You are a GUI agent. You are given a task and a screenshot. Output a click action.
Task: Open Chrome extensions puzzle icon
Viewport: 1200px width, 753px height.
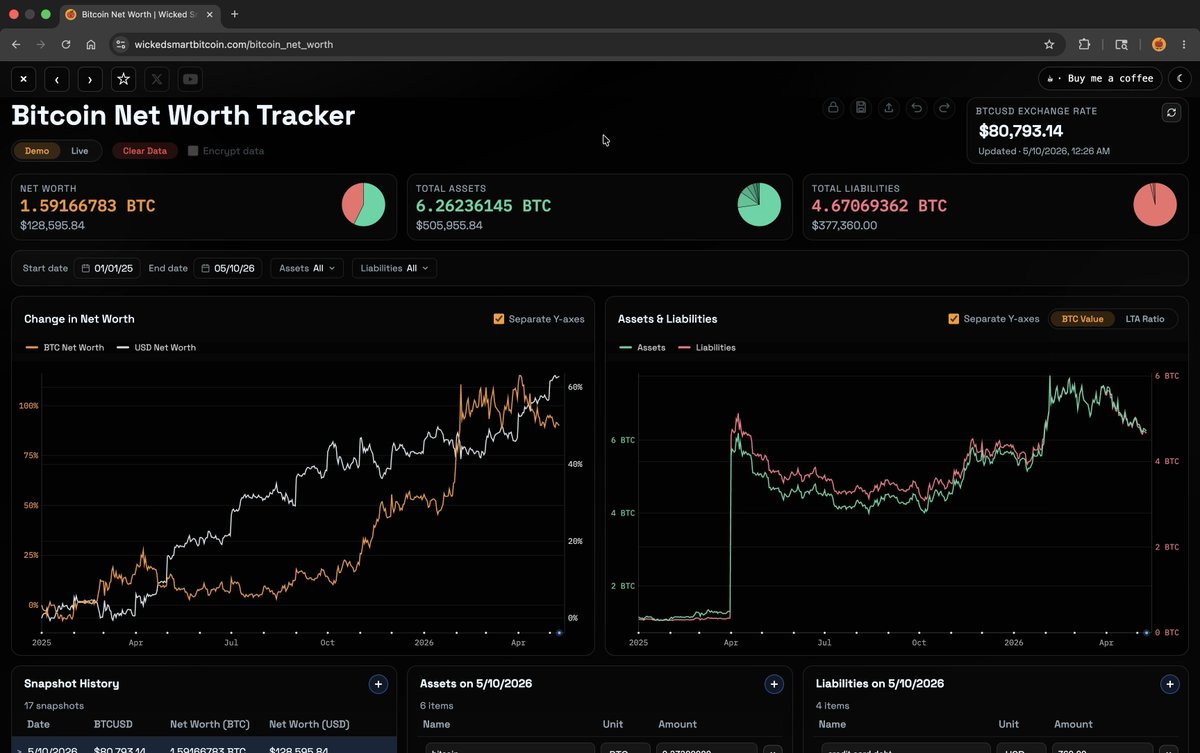(1084, 44)
